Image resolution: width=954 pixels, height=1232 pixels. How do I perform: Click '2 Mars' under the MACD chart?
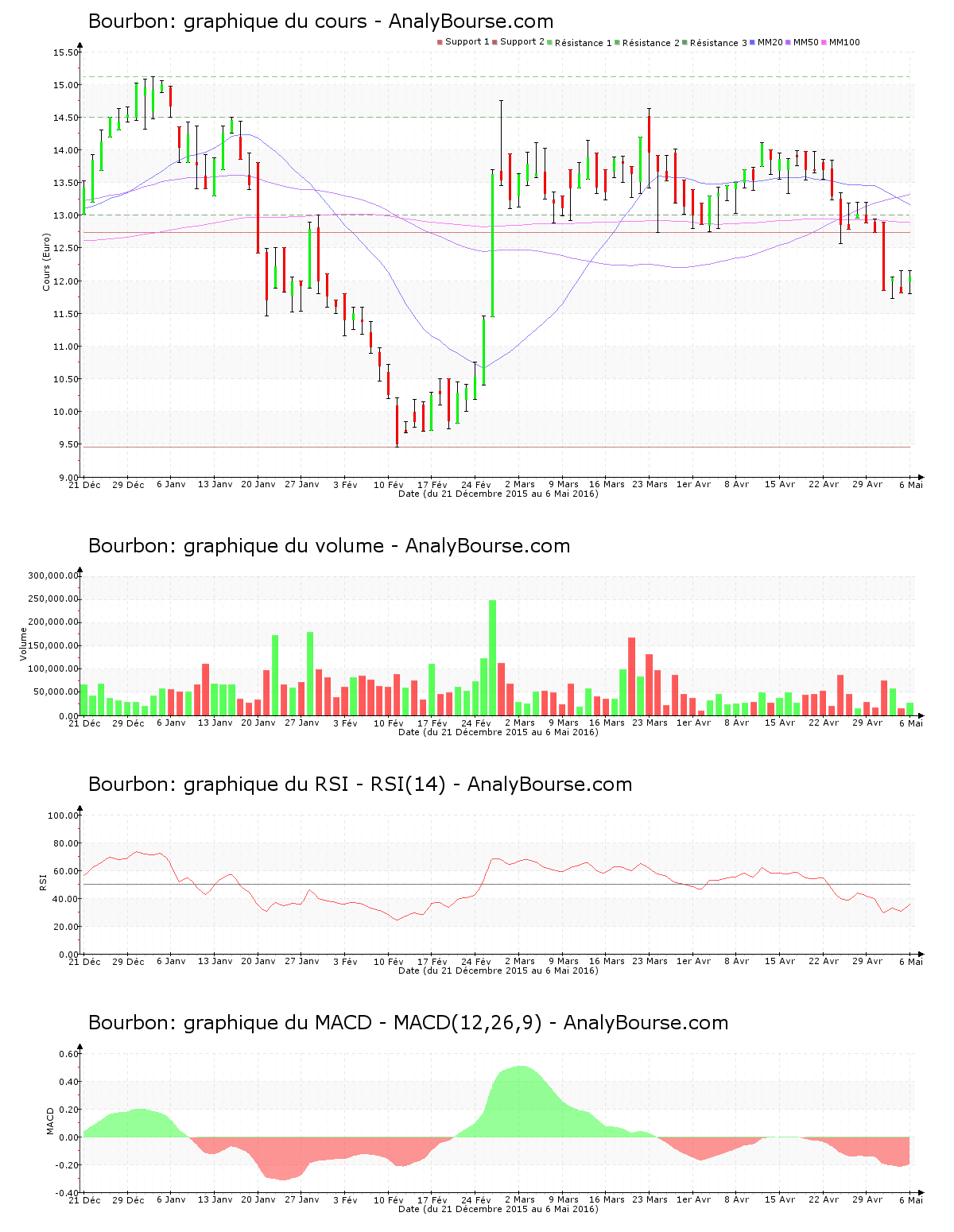coord(519,1200)
